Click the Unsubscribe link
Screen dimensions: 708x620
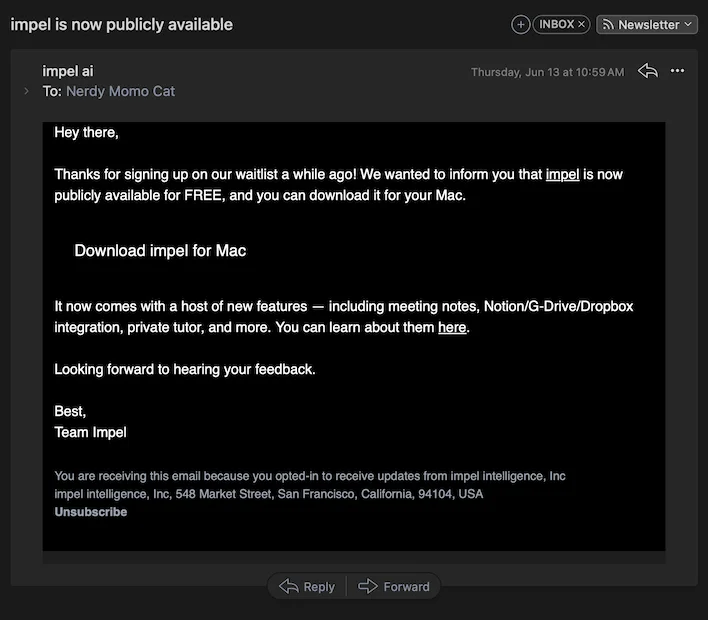(x=91, y=512)
